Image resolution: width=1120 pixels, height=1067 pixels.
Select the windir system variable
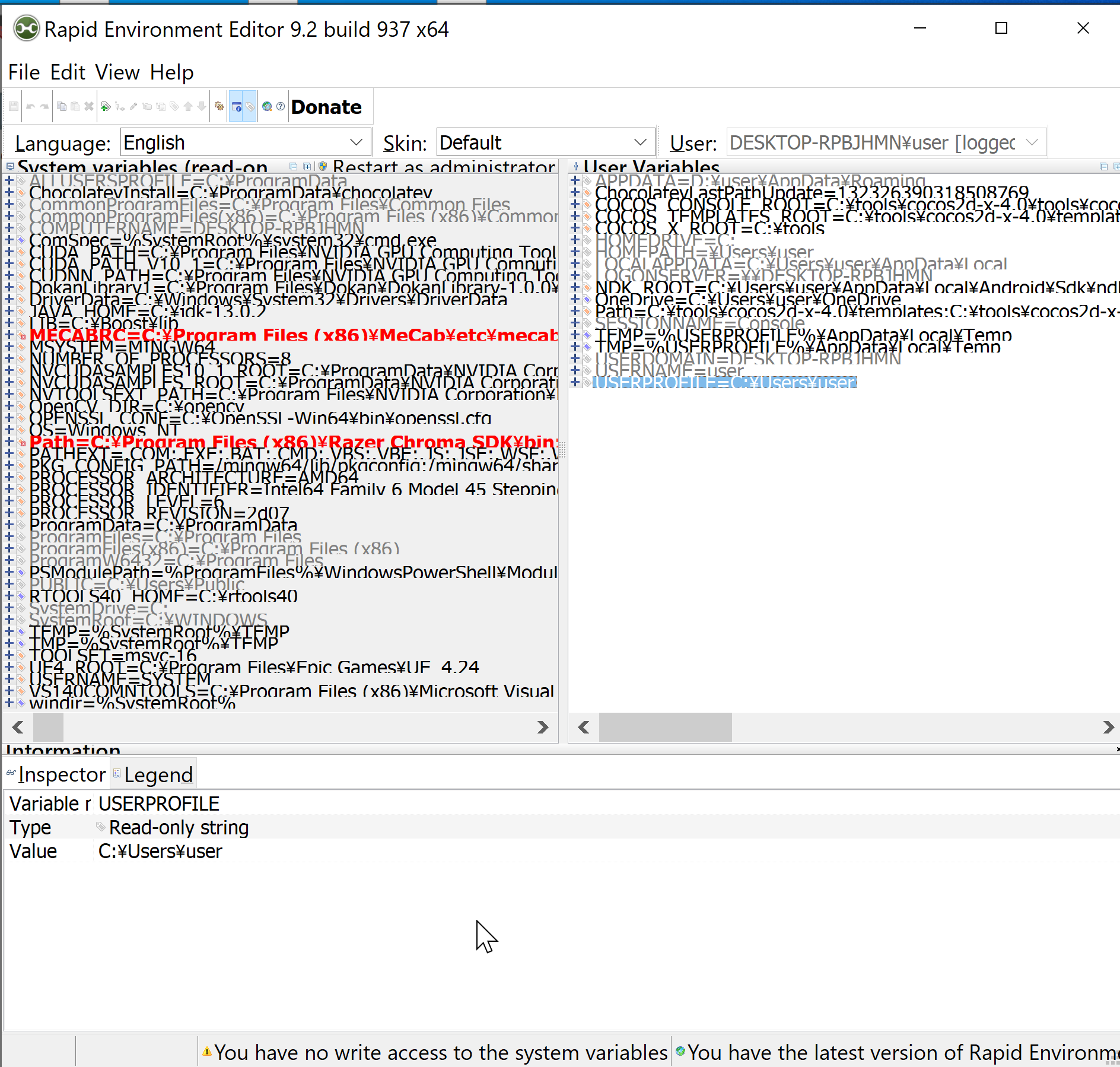pyautogui.click(x=133, y=703)
